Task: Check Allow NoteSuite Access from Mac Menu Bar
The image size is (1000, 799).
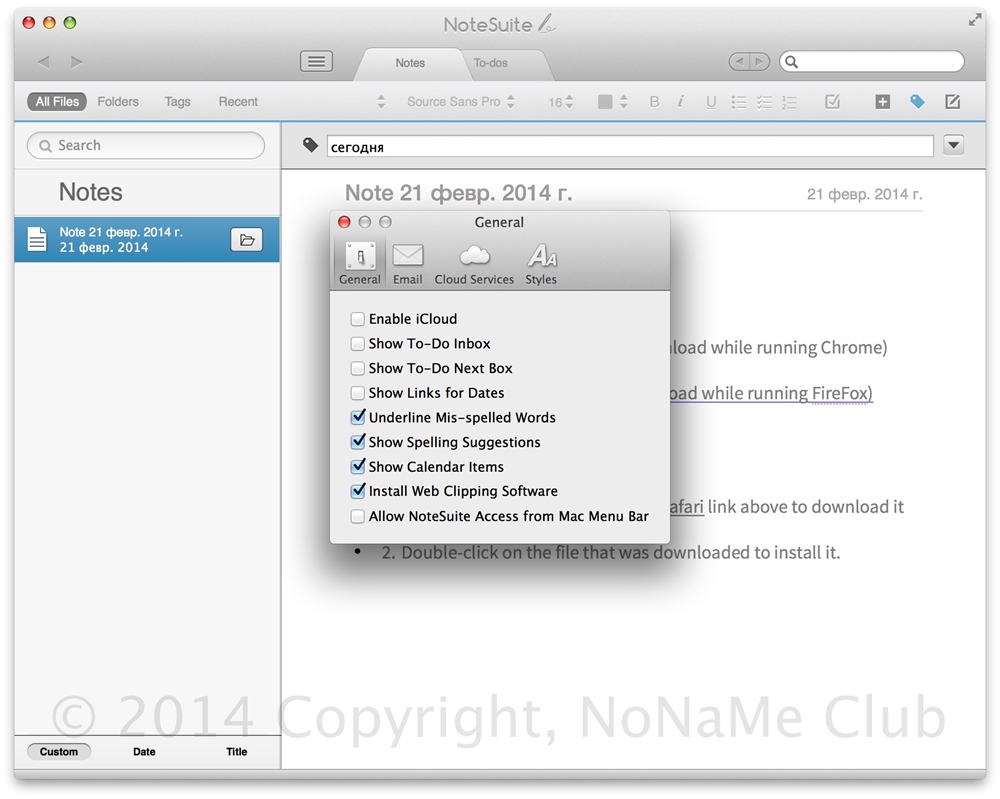Action: click(x=358, y=517)
